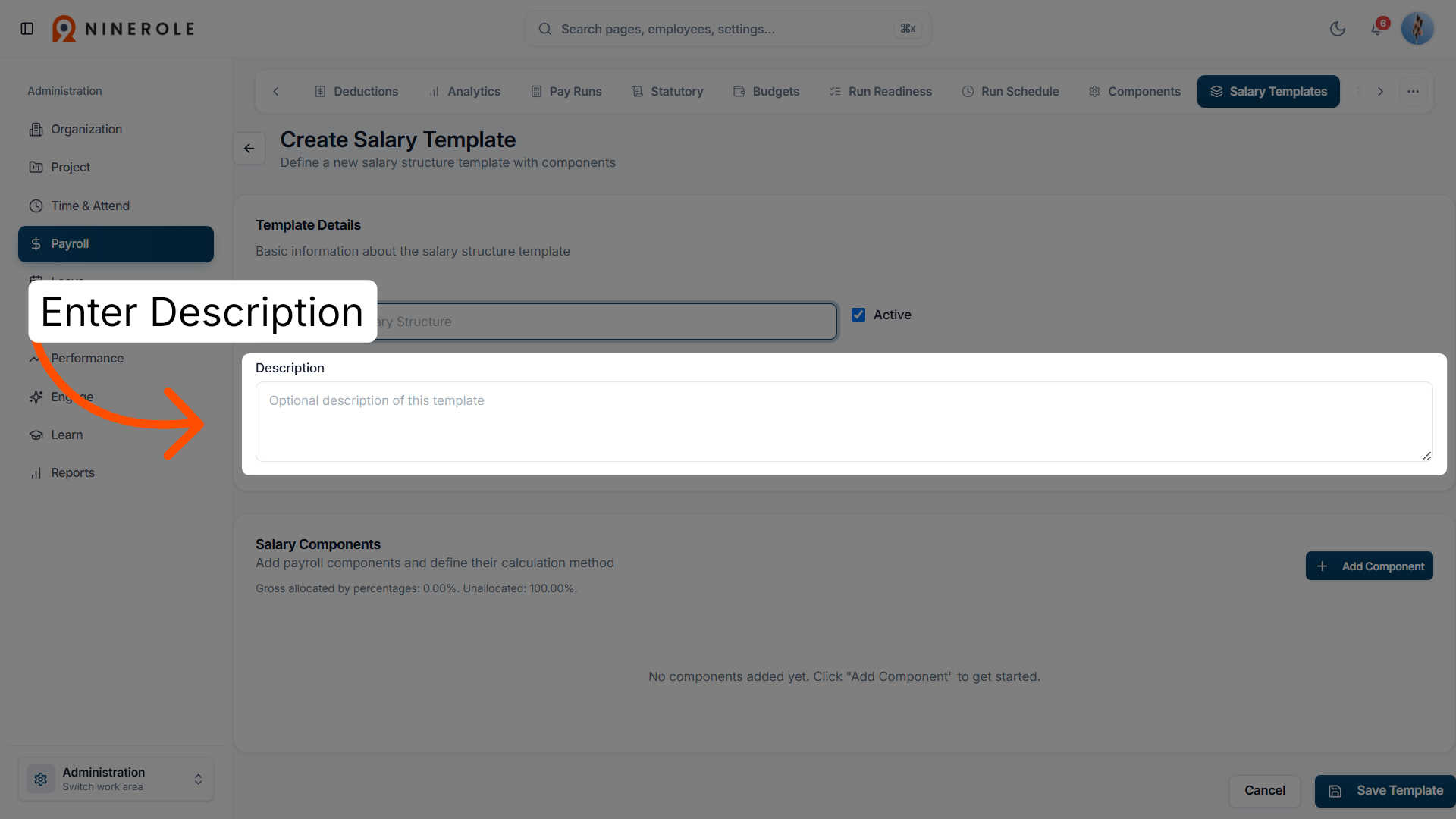Open the Organization sidebar item
This screenshot has height=819, width=1456.
(116, 130)
